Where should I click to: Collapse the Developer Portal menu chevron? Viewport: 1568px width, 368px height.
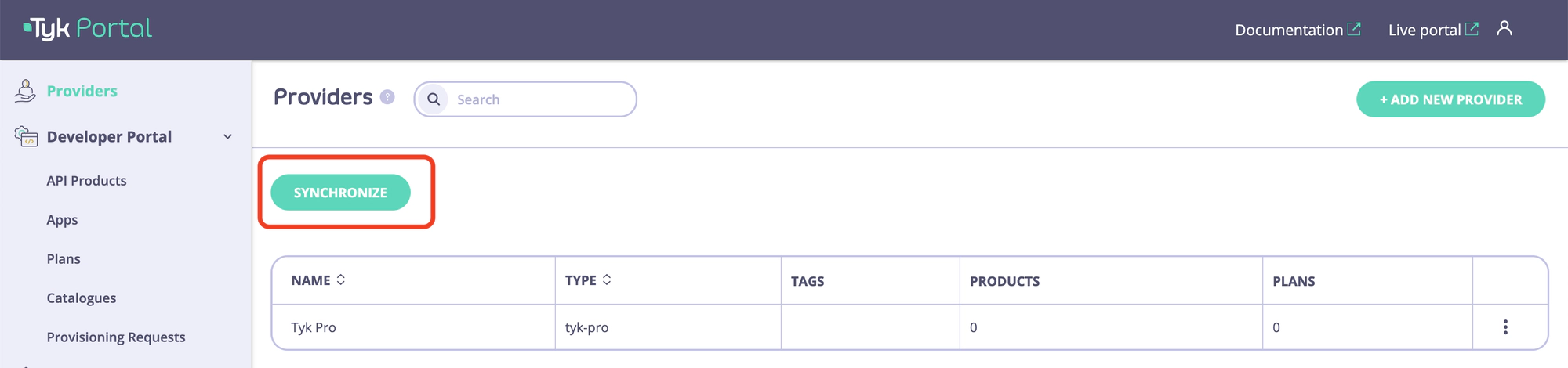pyautogui.click(x=227, y=137)
